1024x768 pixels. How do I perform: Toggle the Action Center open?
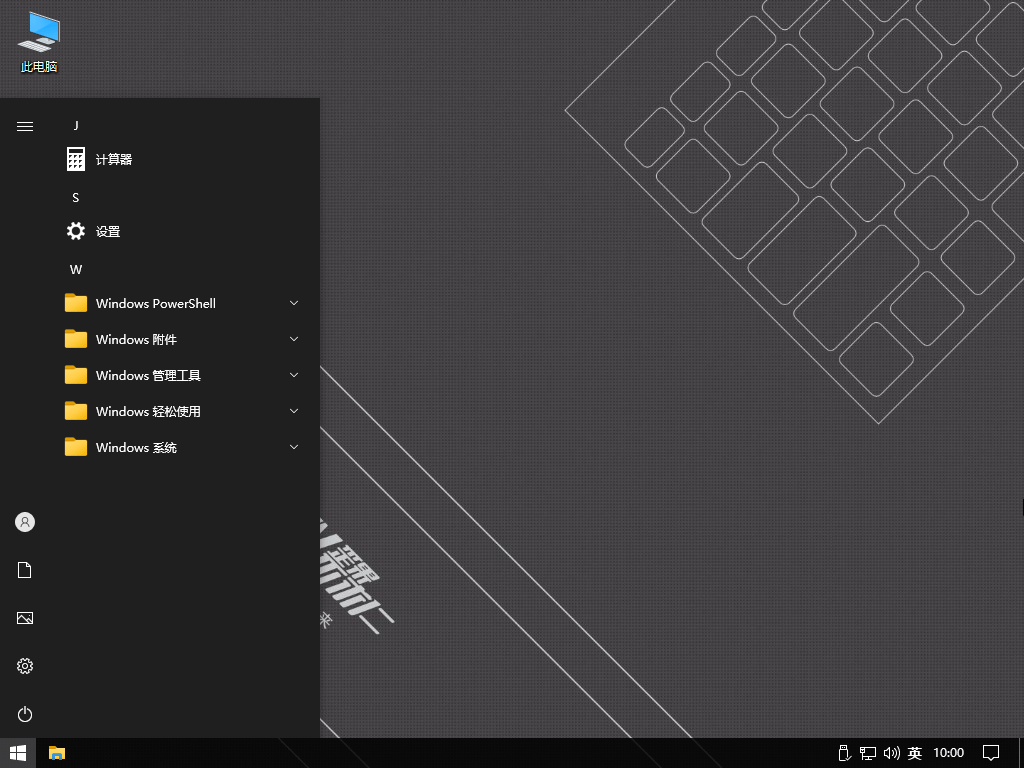click(990, 752)
